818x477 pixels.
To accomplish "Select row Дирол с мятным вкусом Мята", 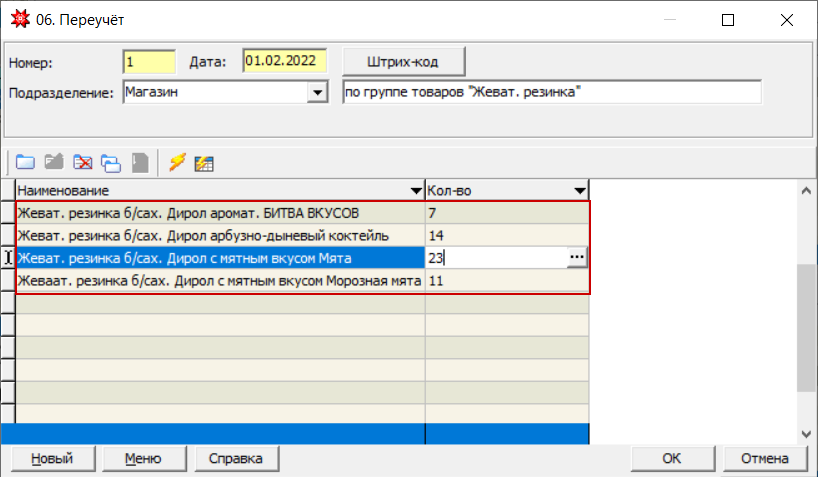I will pos(220,258).
